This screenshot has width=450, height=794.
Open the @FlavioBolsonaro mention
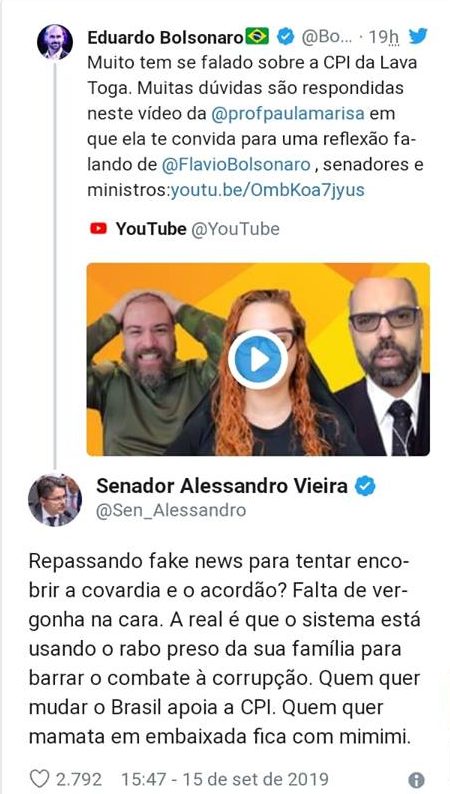(236, 165)
